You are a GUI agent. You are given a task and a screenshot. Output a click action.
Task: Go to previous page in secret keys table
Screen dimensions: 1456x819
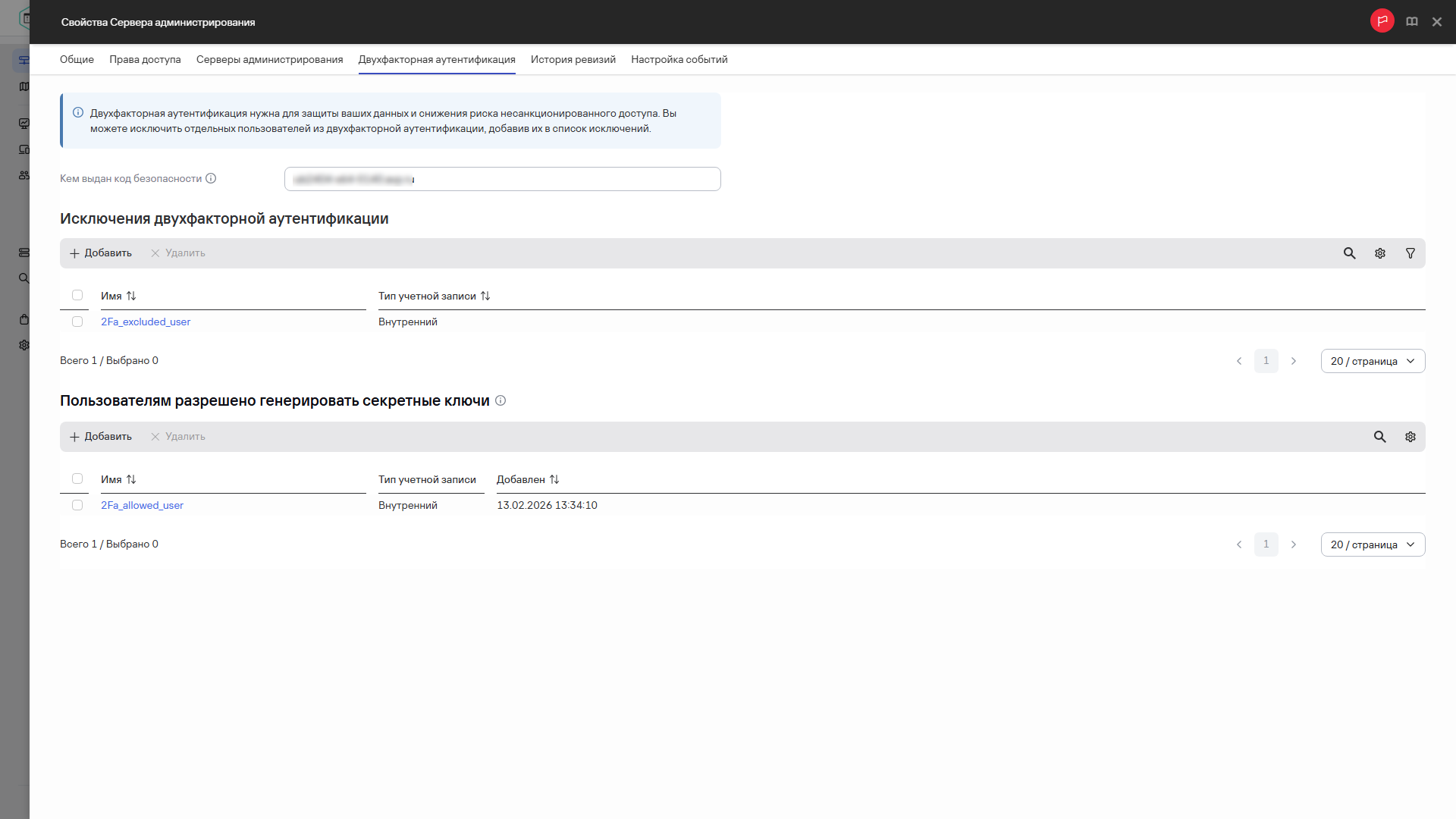coord(1239,544)
